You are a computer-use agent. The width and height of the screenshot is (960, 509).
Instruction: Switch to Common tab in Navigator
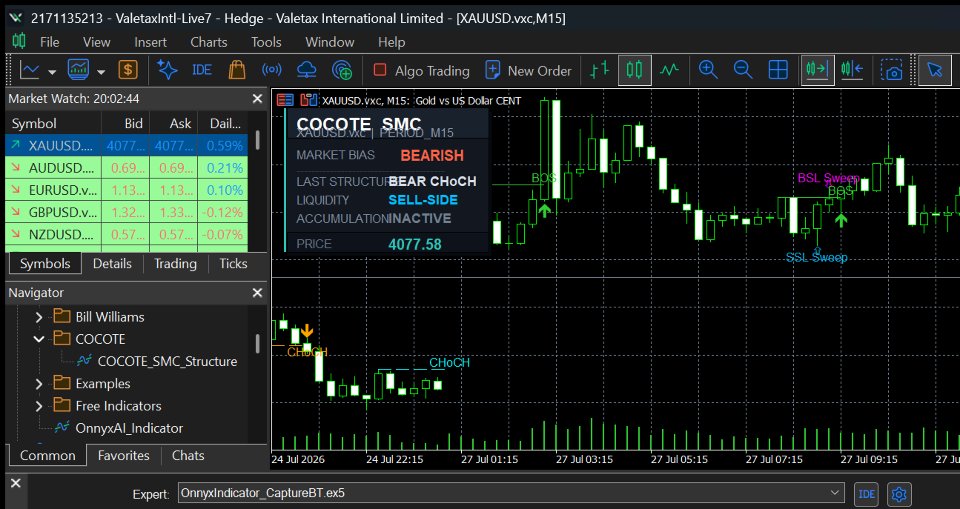click(48, 455)
